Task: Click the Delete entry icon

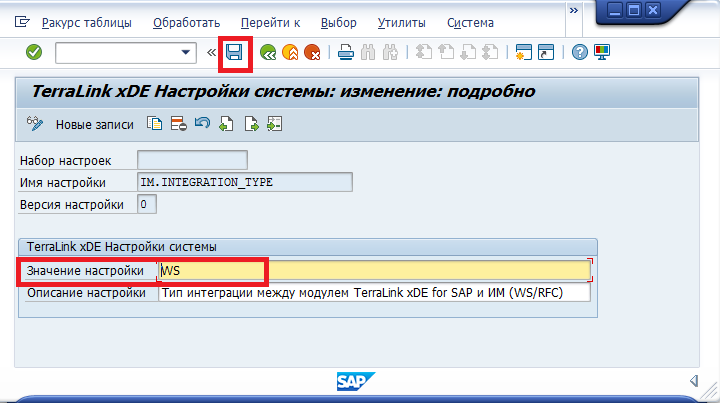Action: pos(178,124)
